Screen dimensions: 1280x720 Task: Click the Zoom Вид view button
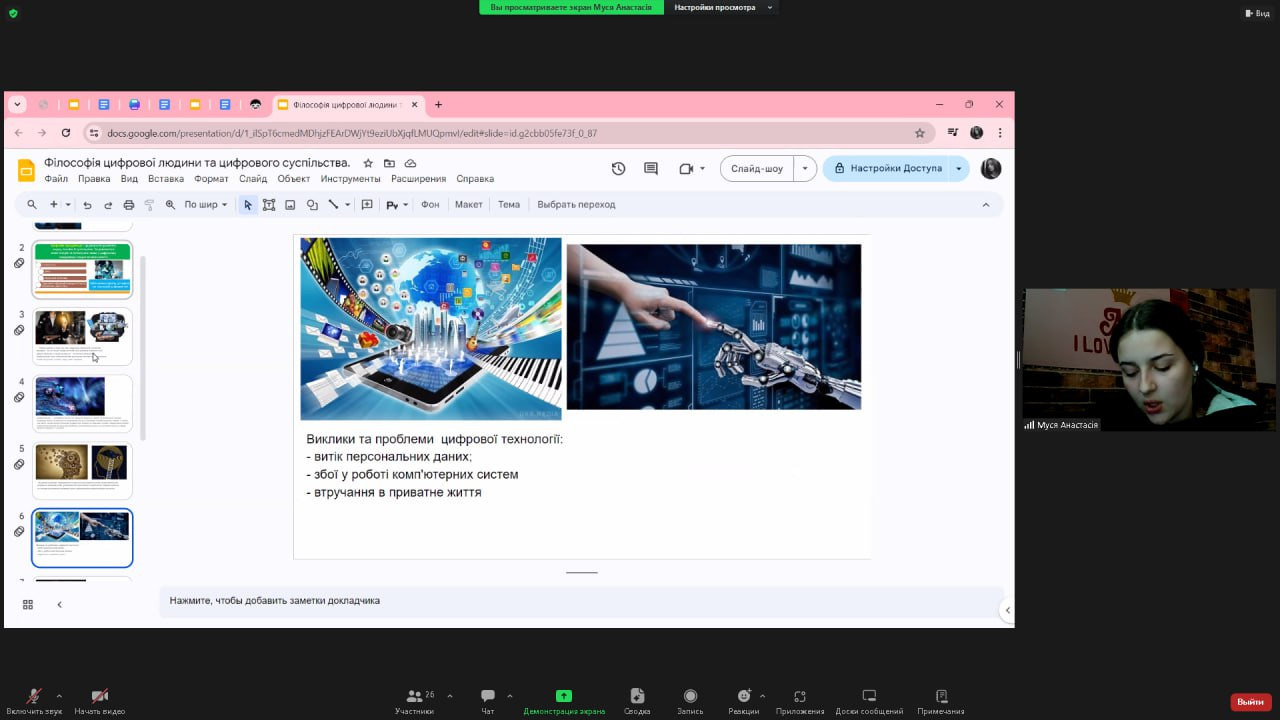point(1257,13)
